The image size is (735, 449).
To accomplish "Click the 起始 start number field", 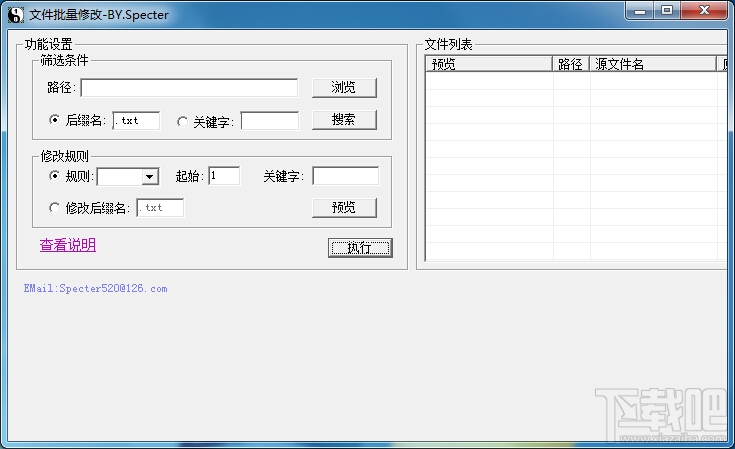I will 224,176.
